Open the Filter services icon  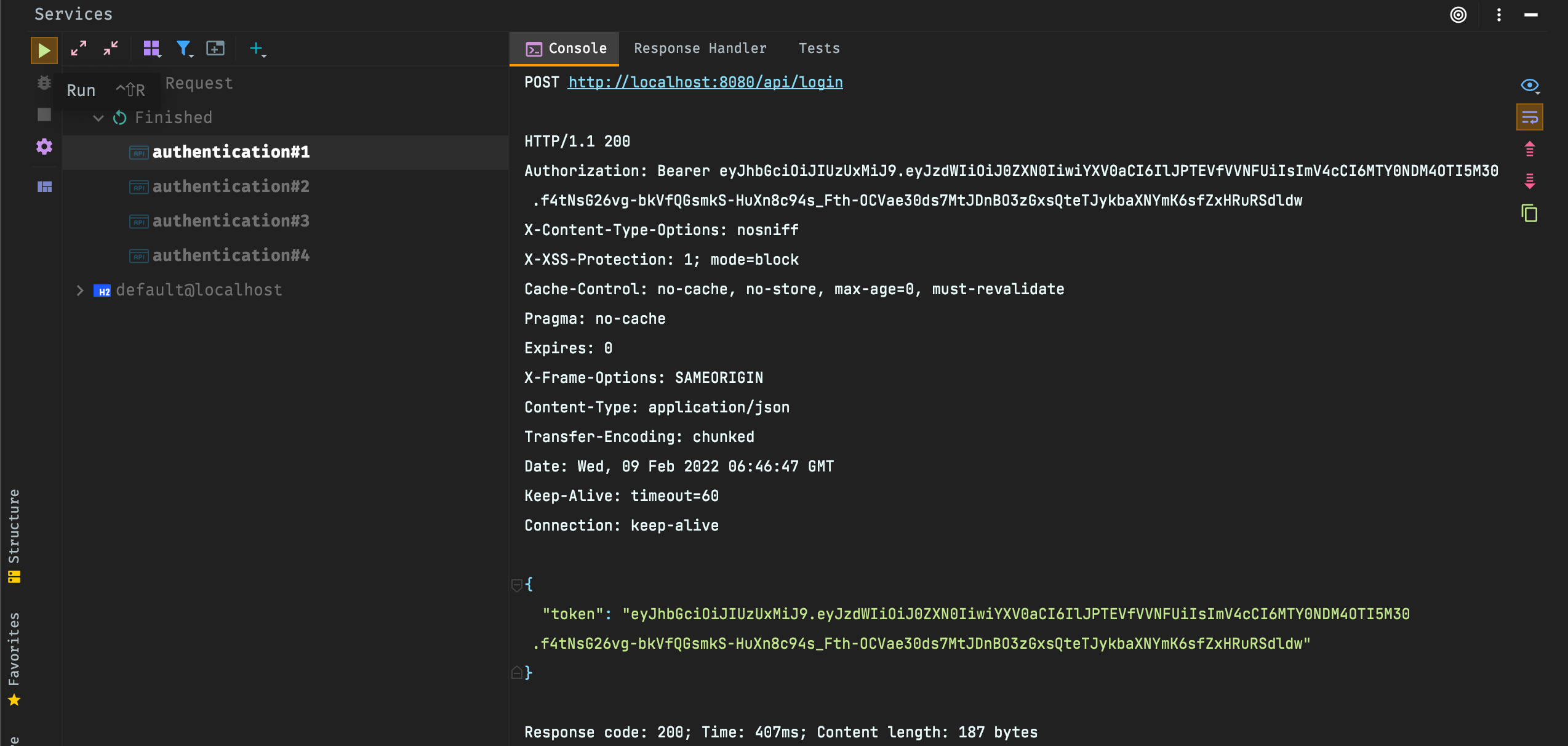pos(183,49)
